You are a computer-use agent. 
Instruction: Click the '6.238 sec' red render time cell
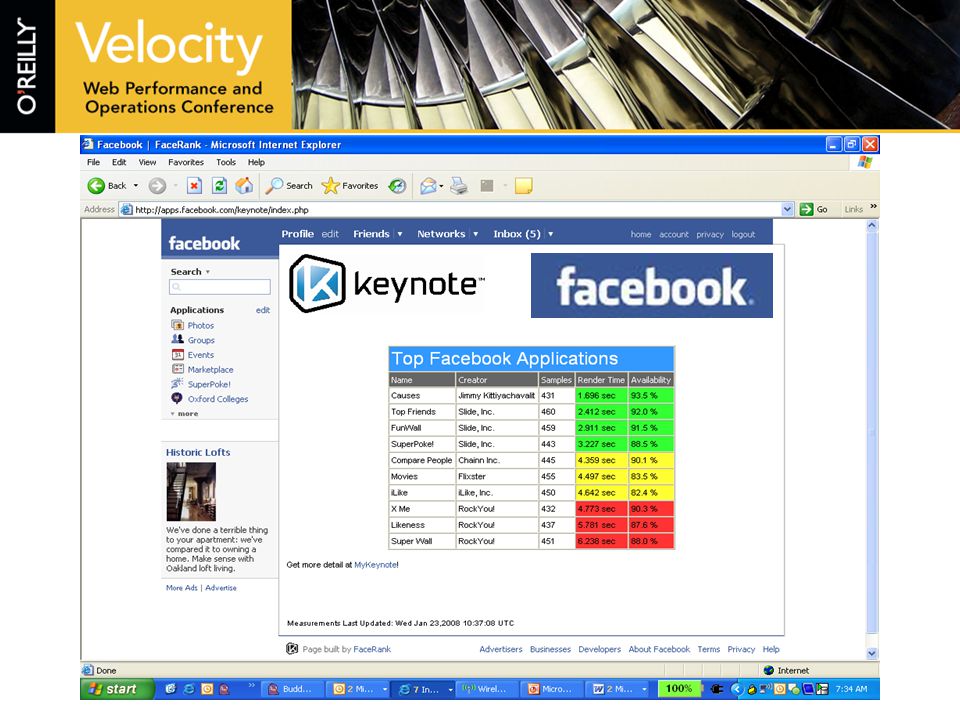tap(601, 541)
